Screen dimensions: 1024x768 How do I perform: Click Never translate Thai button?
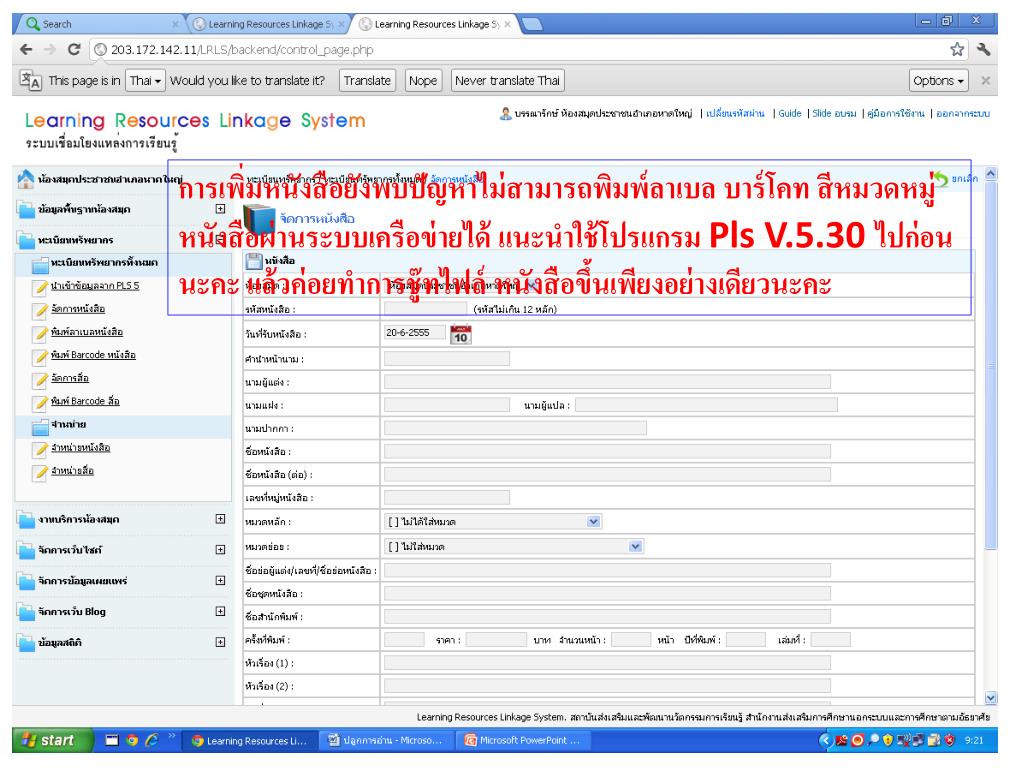pos(507,80)
